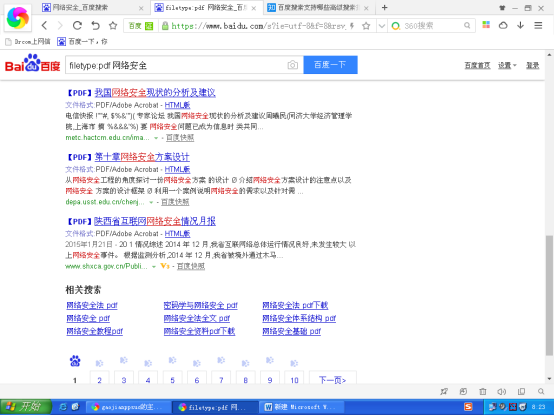Screen dimensions: 554x416
Task: Go forward with the forward arrow
Action: point(60,25)
